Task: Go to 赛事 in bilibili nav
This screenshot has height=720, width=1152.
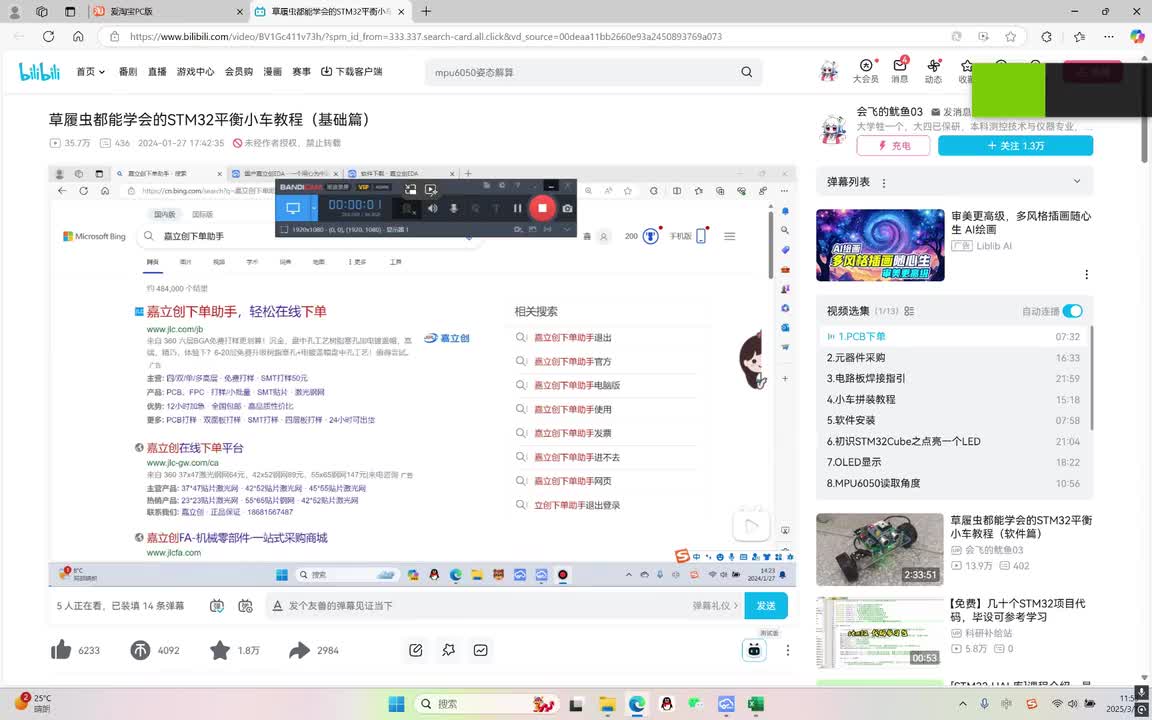Action: point(301,71)
